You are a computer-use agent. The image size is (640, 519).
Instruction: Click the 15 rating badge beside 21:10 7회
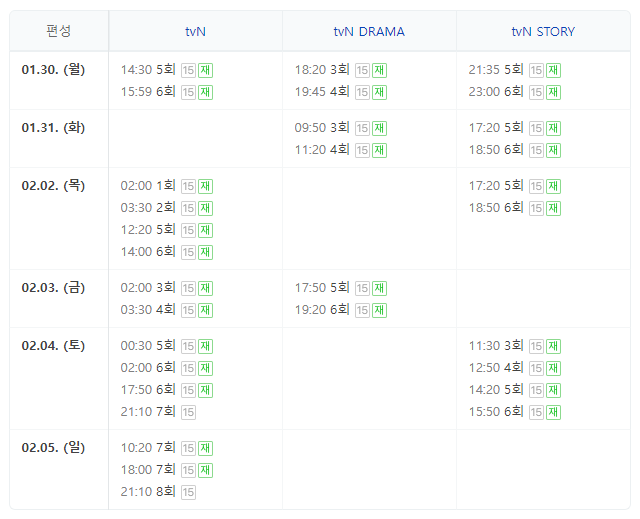point(188,412)
